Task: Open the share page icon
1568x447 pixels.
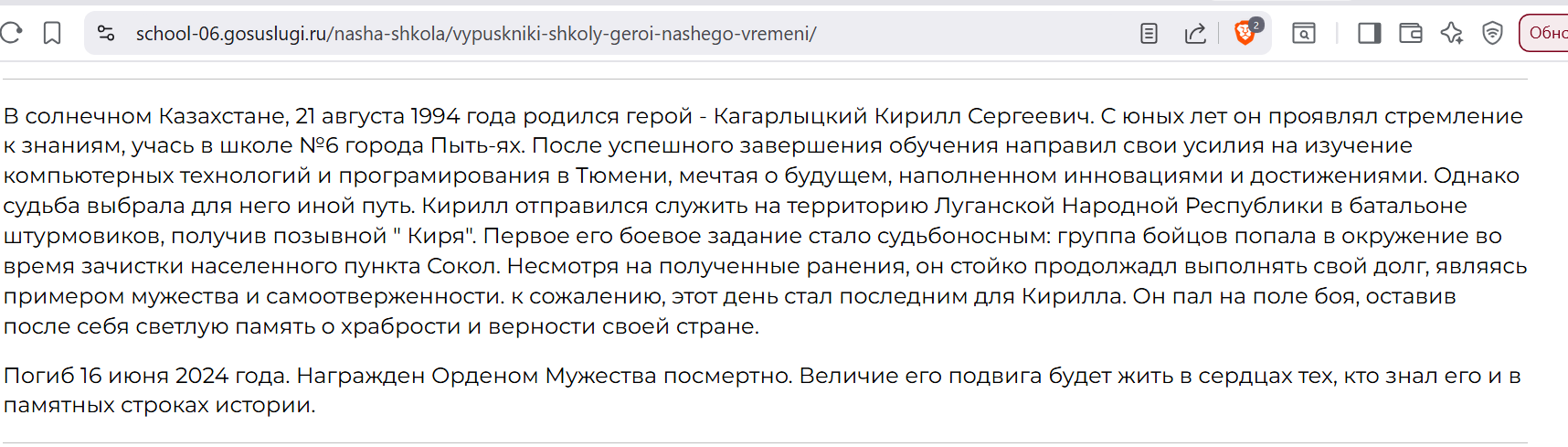Action: [x=1195, y=34]
